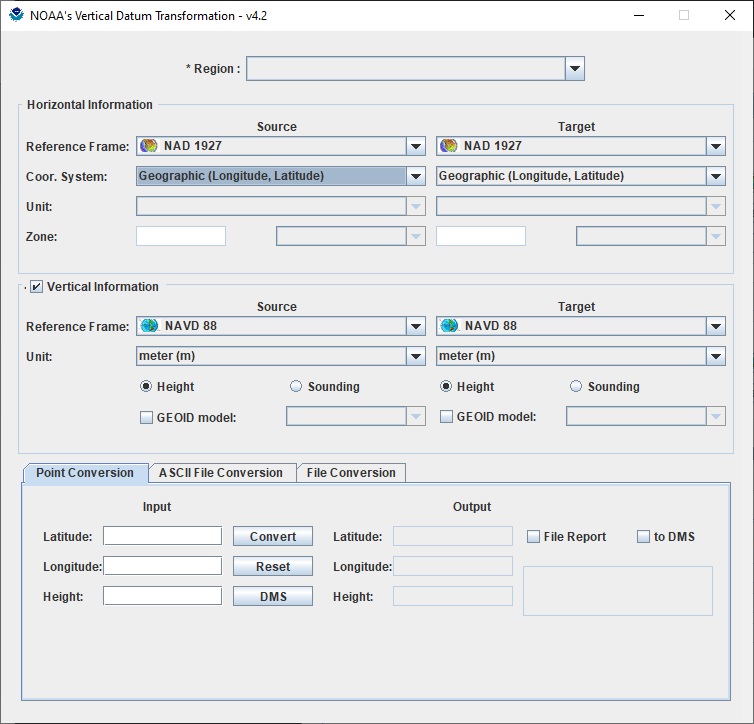Screen dimensions: 754x724
Task: Click the Convert button
Action: coord(273,537)
